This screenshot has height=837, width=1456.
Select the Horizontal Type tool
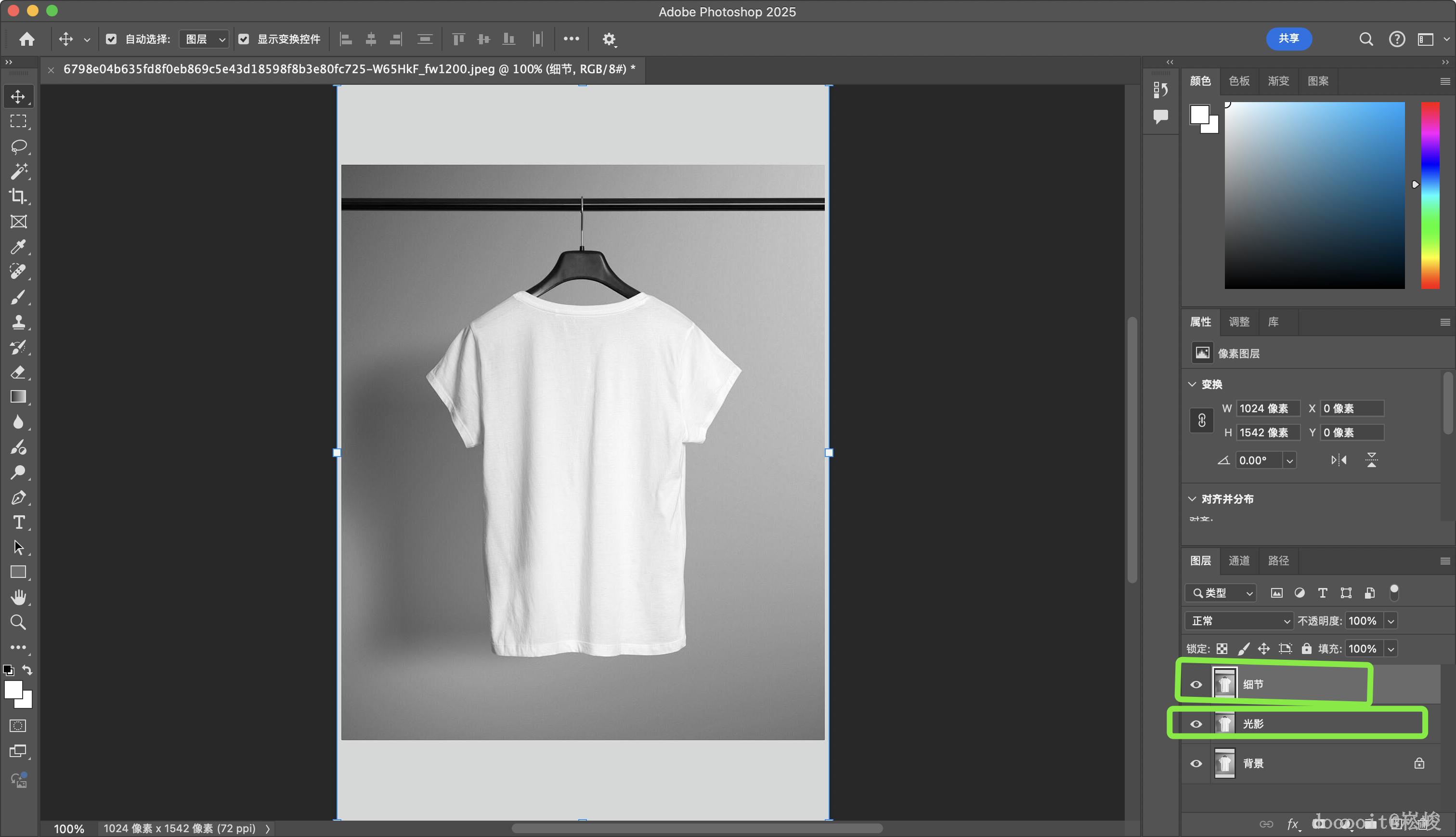(18, 522)
